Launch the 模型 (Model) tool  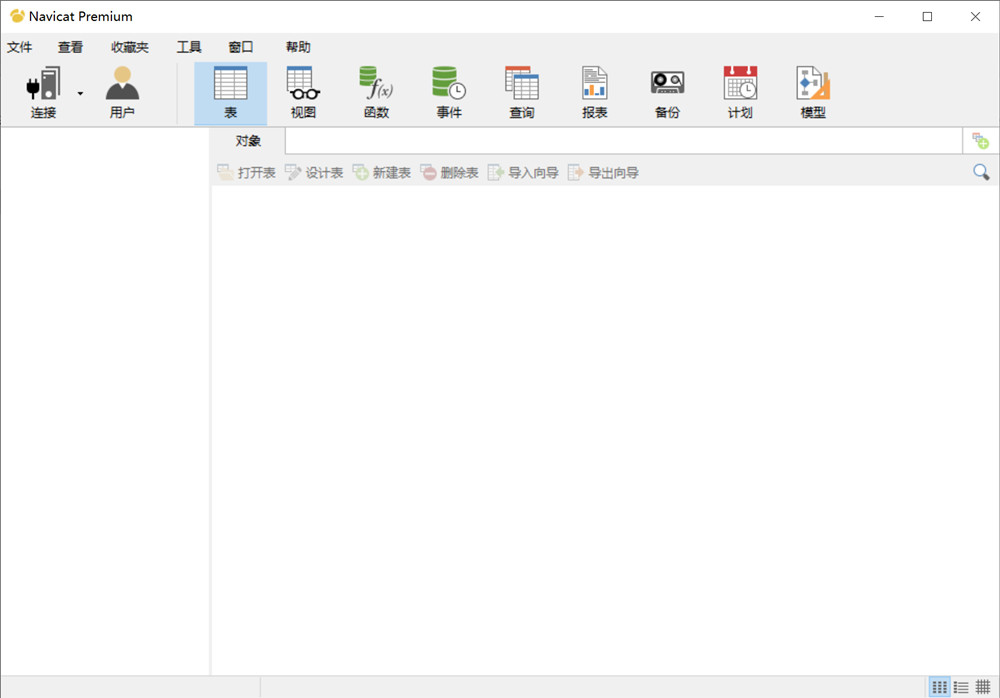(x=813, y=92)
